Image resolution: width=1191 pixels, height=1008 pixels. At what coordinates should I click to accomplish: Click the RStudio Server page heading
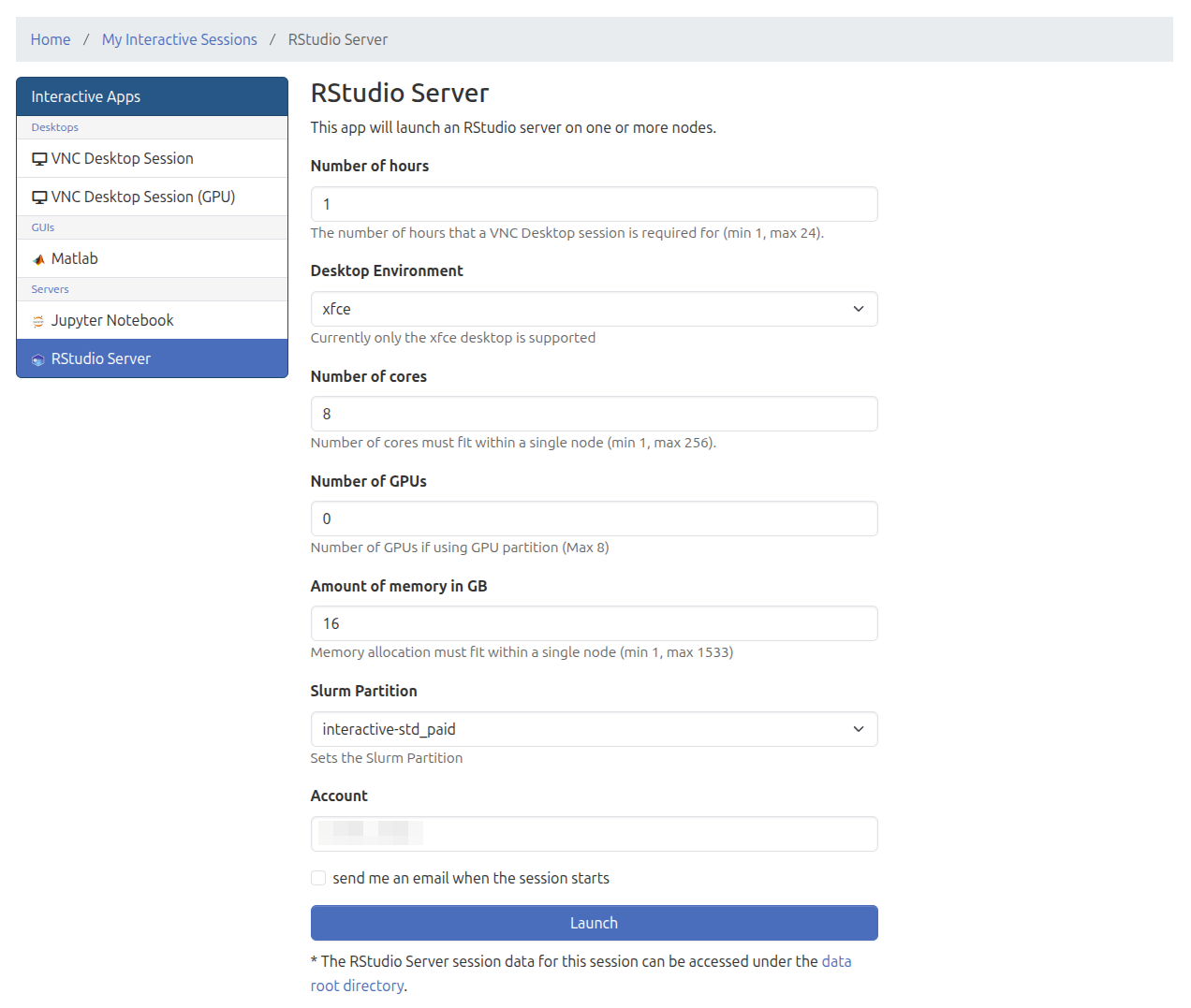coord(400,93)
